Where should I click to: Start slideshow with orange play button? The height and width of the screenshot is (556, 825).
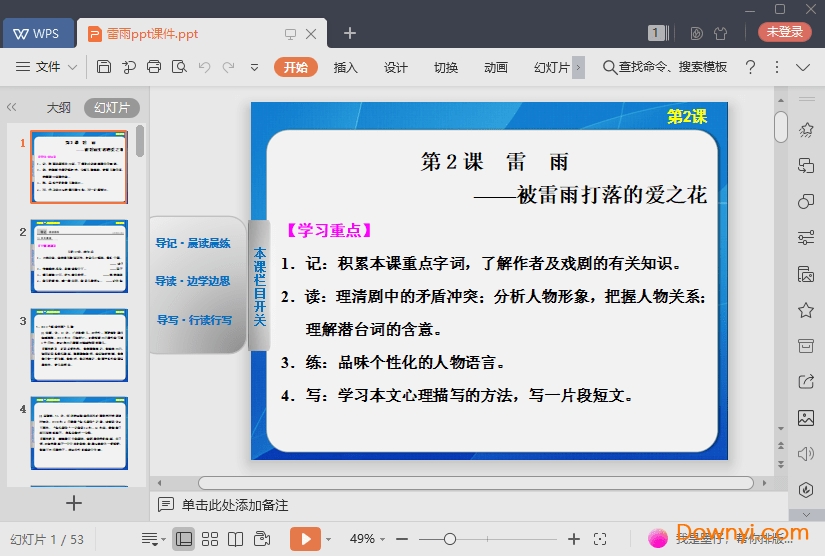tap(305, 539)
